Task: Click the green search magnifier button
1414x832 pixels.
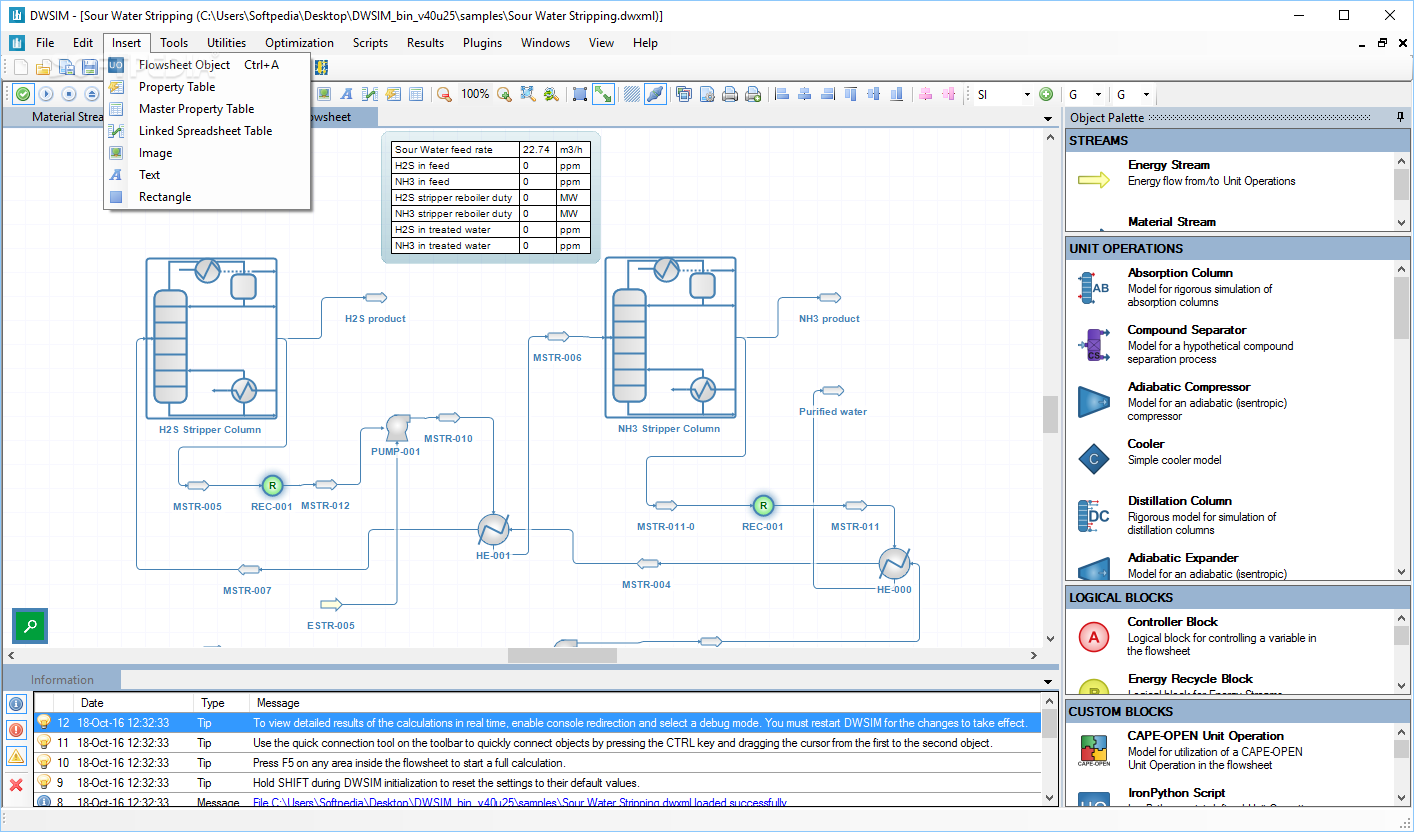Action: [30, 625]
